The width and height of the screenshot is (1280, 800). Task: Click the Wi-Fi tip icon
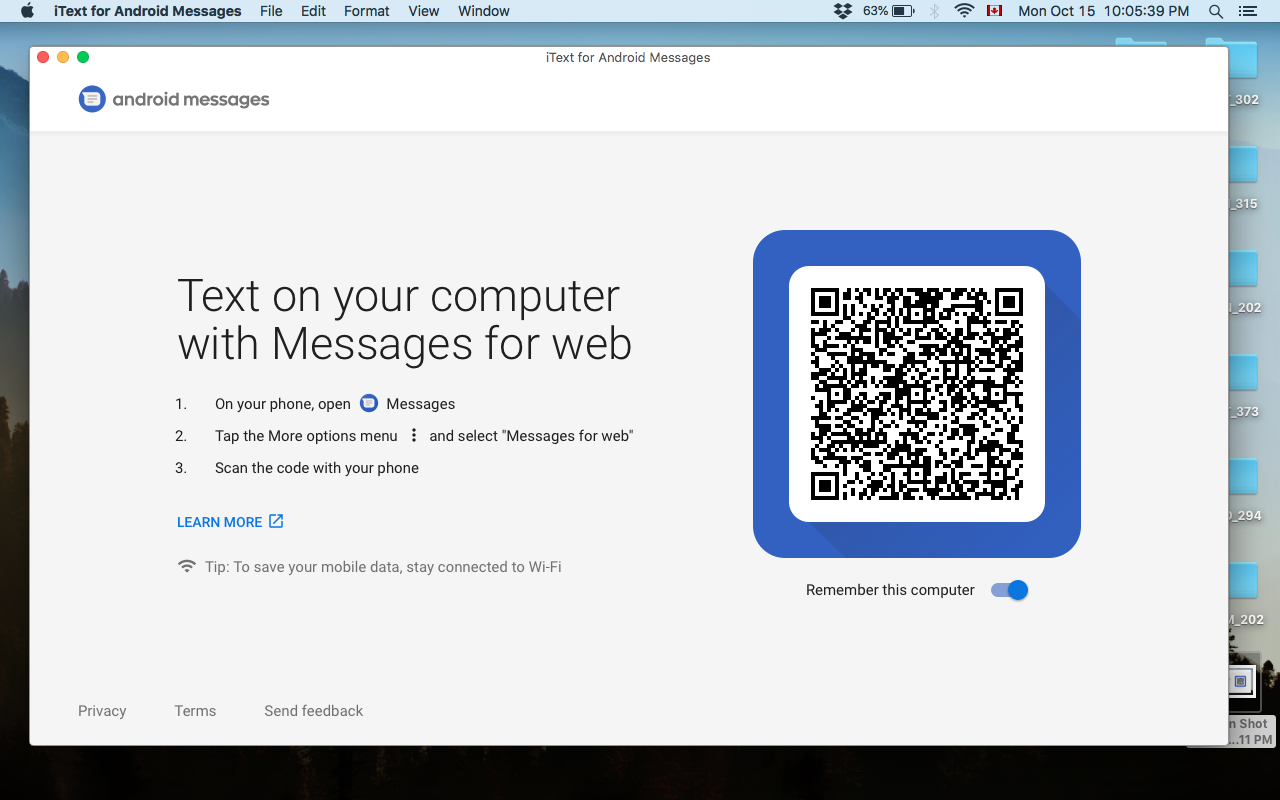point(187,566)
